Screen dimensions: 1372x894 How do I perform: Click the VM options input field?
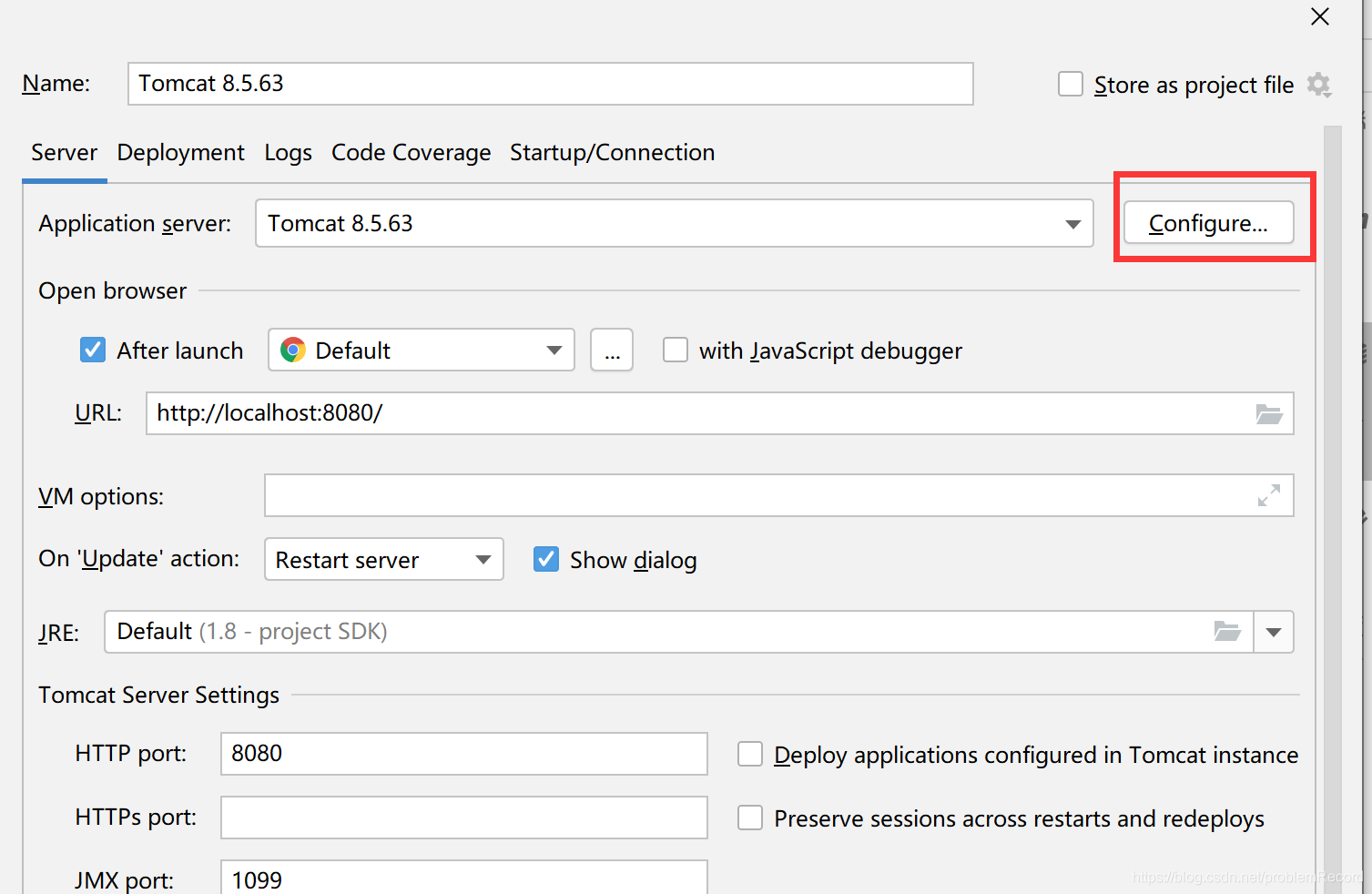tap(778, 495)
